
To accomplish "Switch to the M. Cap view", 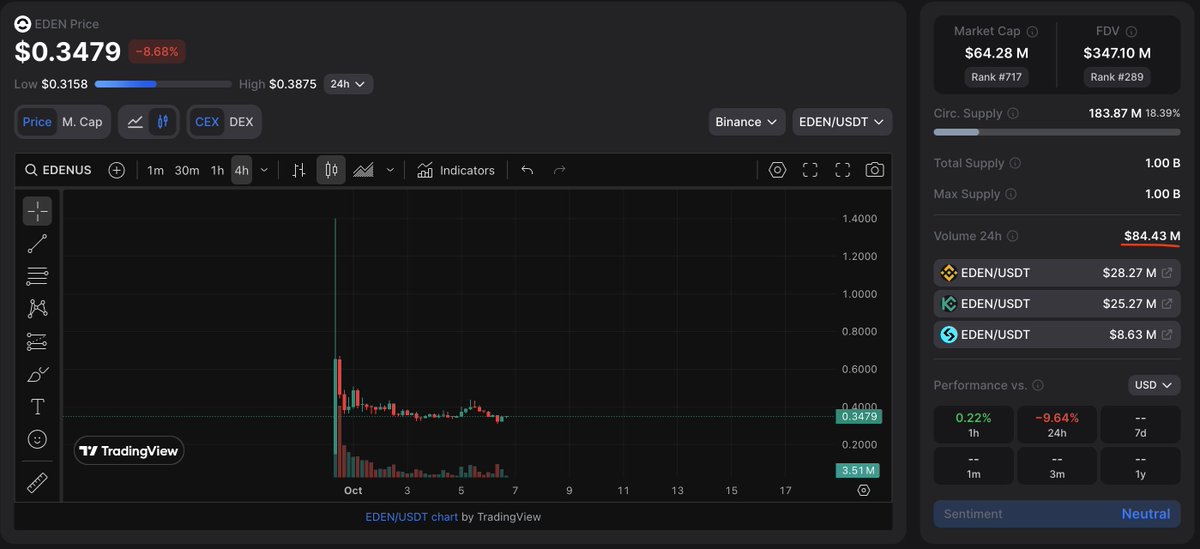I will click(x=82, y=122).
